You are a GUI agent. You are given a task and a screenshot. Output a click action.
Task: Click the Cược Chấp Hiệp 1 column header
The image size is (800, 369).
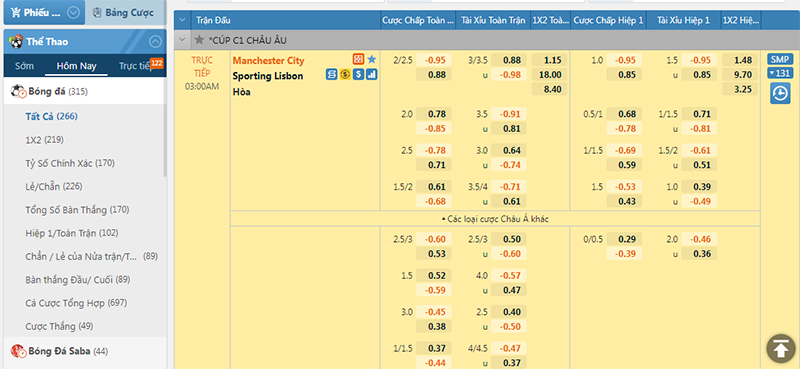click(x=608, y=20)
